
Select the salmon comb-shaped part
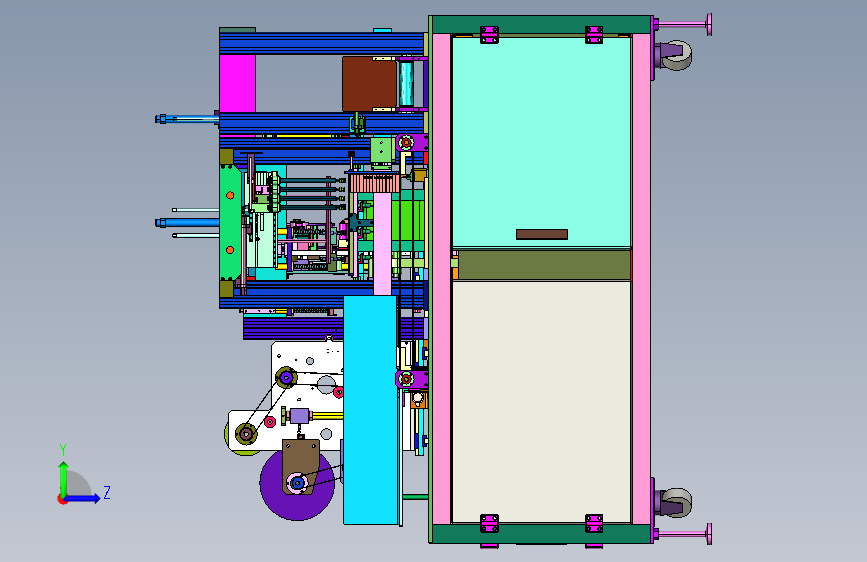tap(375, 183)
